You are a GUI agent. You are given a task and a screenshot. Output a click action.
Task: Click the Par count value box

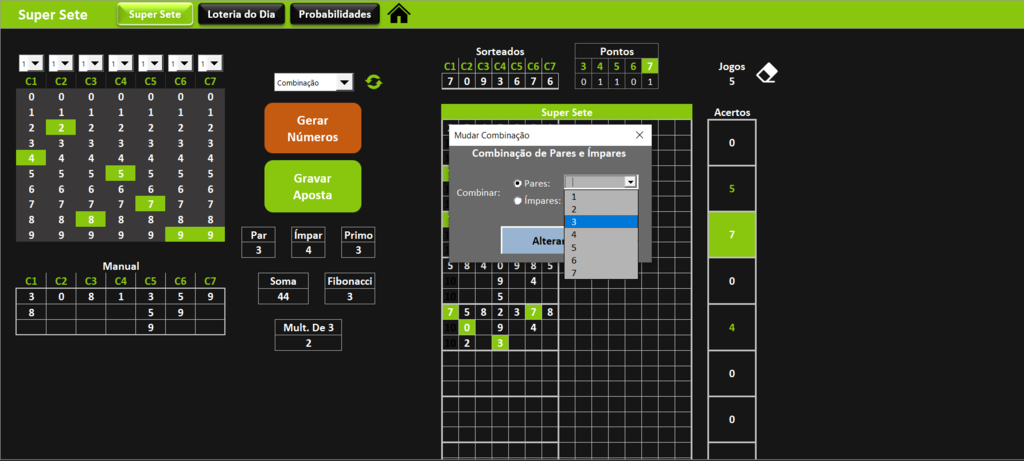tap(259, 249)
